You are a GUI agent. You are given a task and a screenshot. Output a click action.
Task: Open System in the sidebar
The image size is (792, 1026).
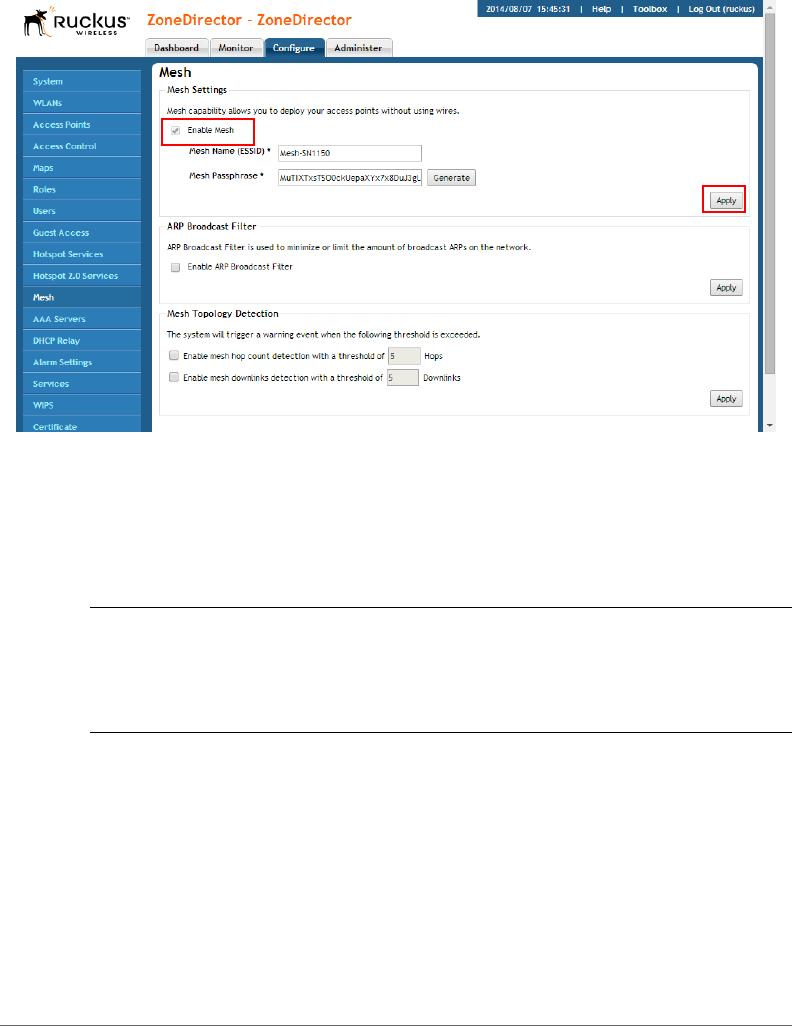(x=82, y=81)
